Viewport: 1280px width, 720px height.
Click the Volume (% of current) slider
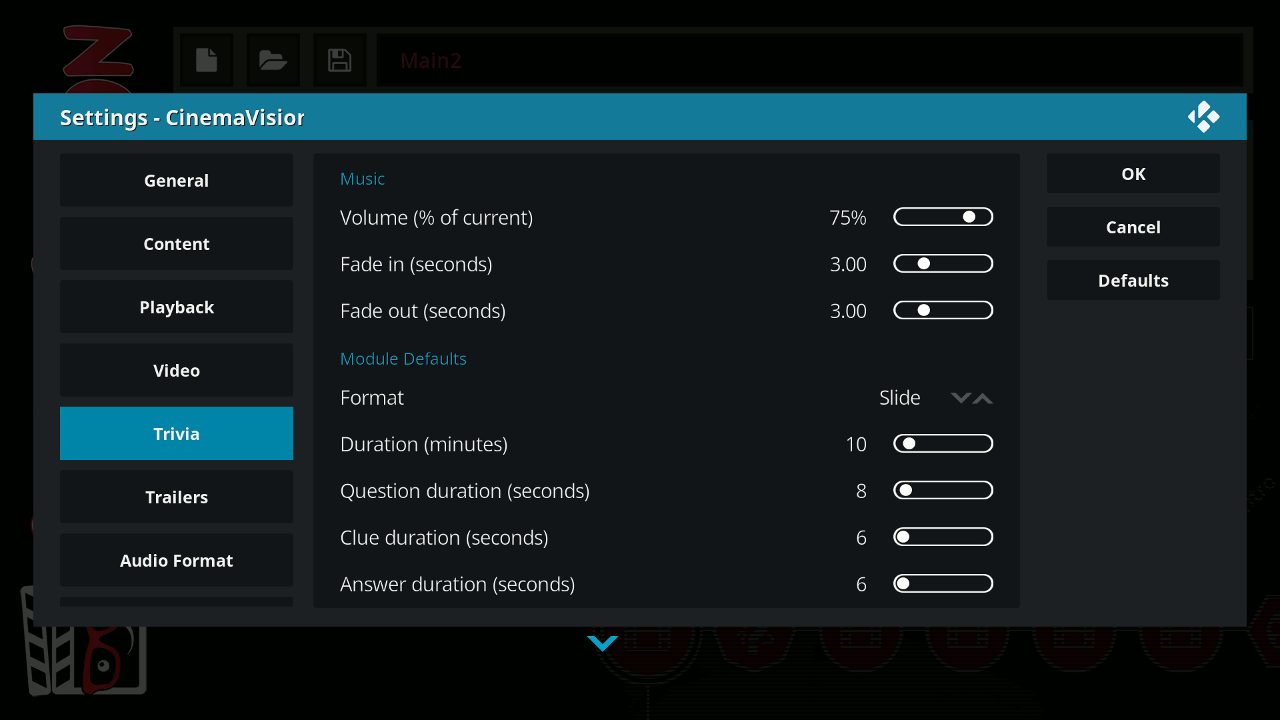[943, 217]
